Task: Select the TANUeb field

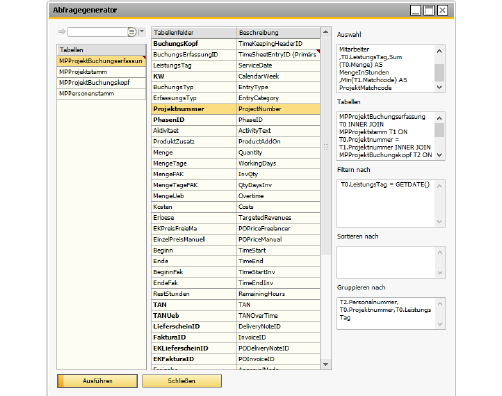Action: pyautogui.click(x=194, y=316)
